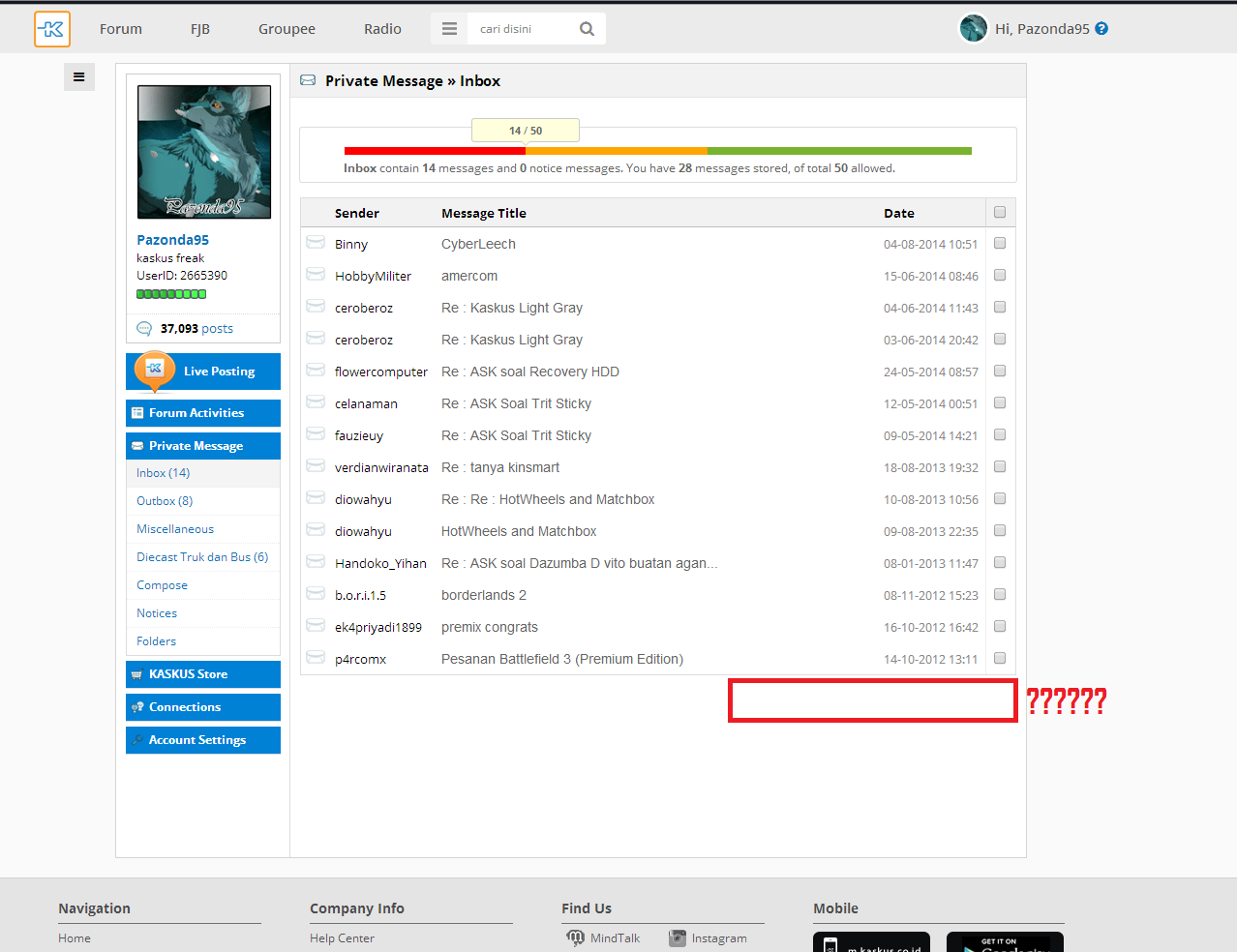Open the Radio nav item
Screen dimensions: 1237x952
tap(382, 29)
